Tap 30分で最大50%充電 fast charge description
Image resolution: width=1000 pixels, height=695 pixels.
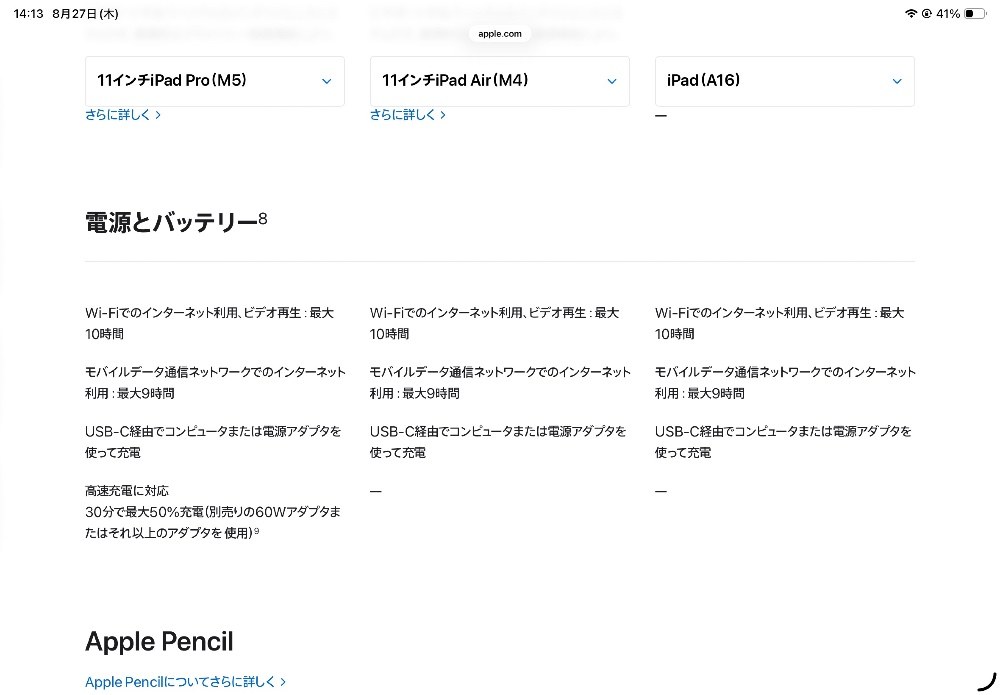click(x=213, y=522)
